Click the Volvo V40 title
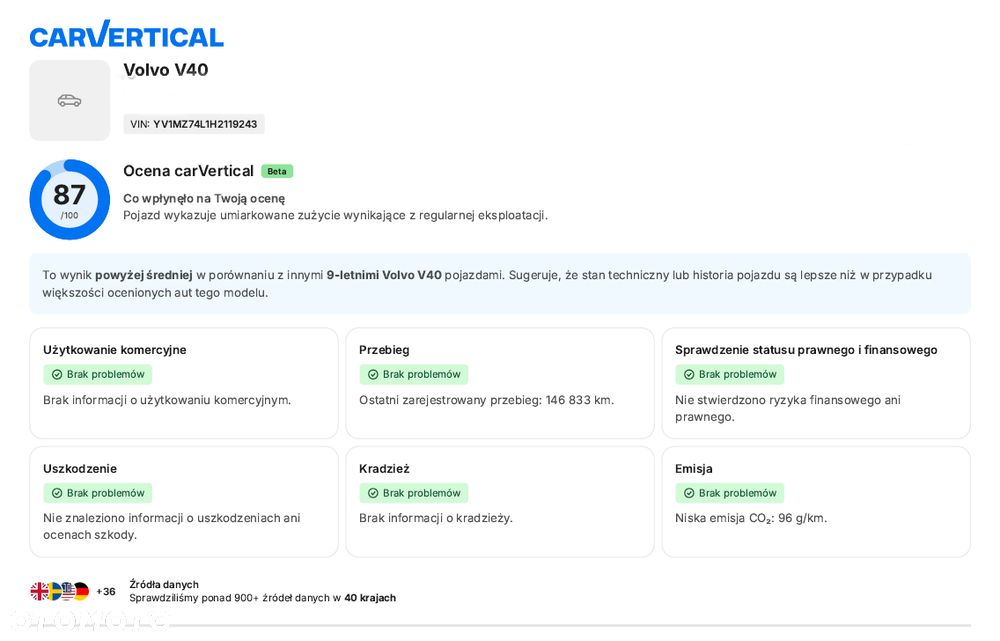This screenshot has width=1000, height=641. click(x=166, y=70)
